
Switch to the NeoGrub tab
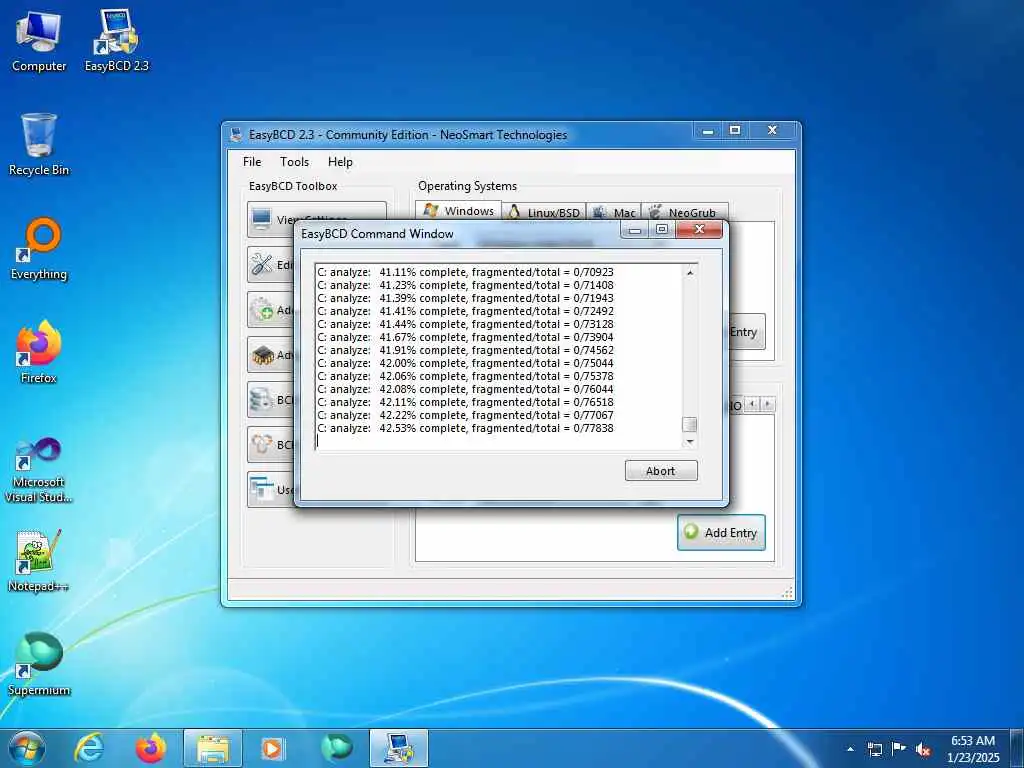684,212
